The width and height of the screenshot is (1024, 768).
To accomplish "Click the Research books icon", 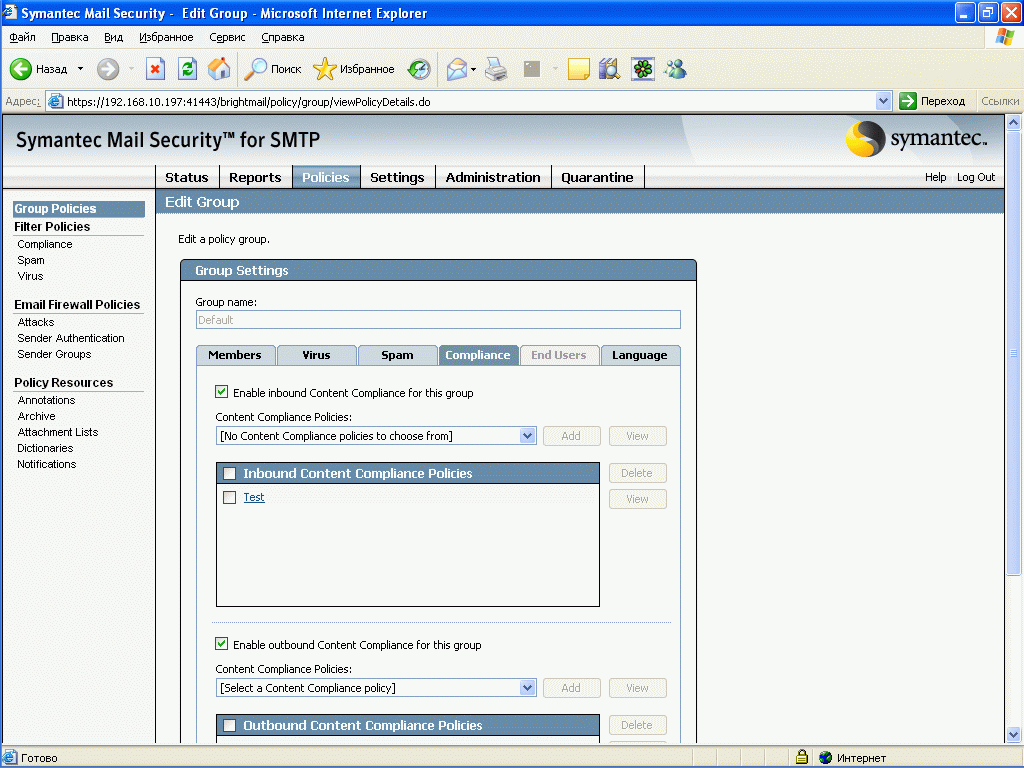I will [609, 69].
